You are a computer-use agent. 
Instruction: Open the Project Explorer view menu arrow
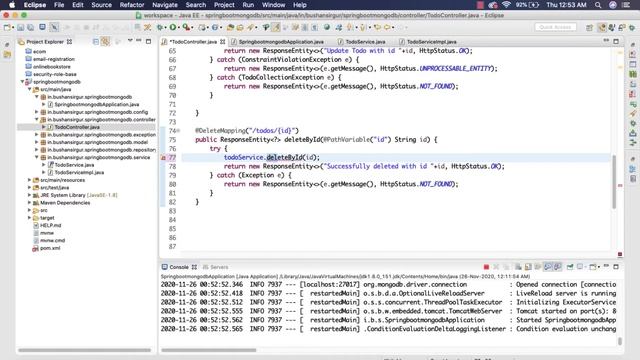130,41
